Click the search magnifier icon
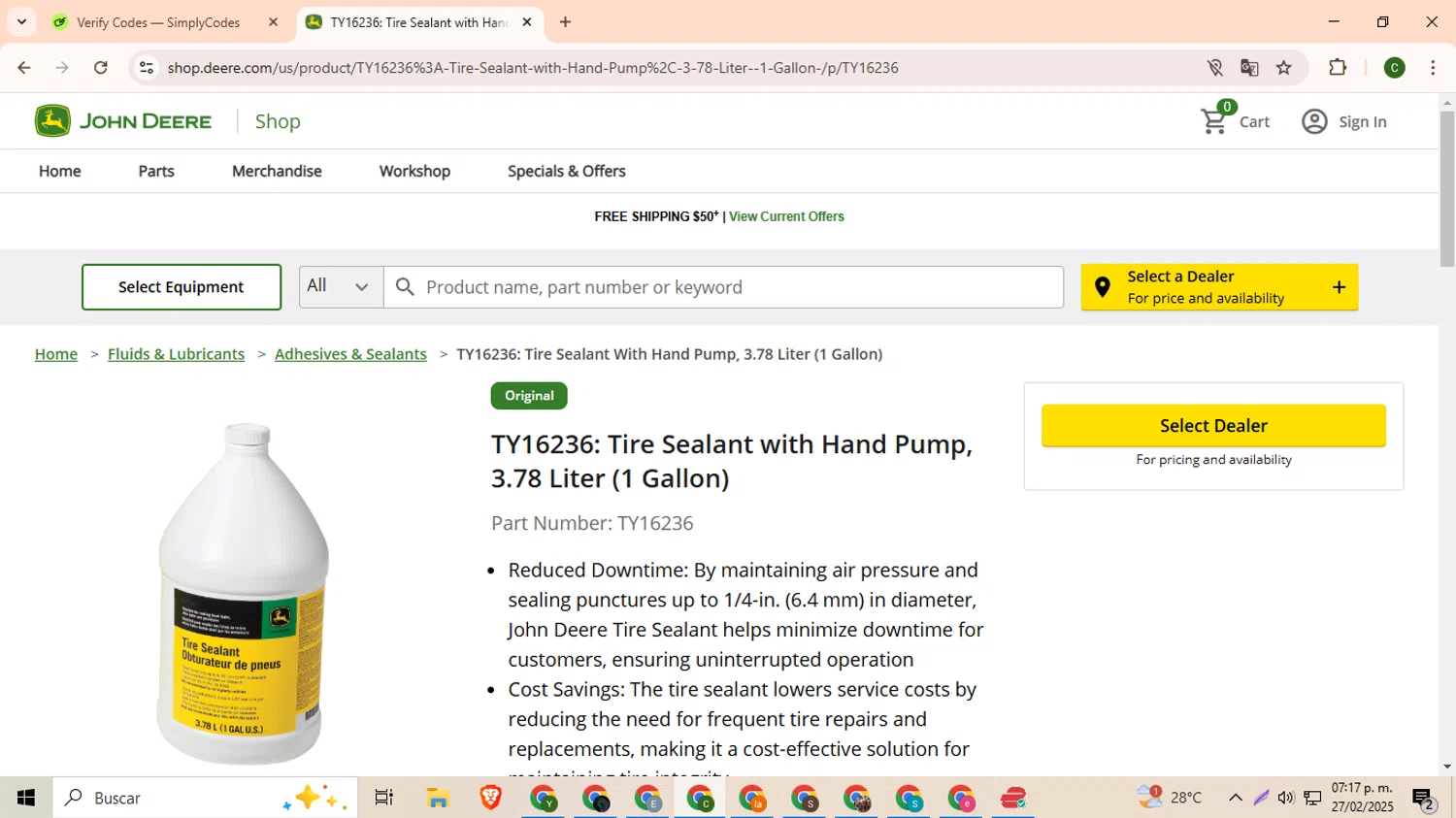Image resolution: width=1456 pixels, height=818 pixels. coord(405,287)
